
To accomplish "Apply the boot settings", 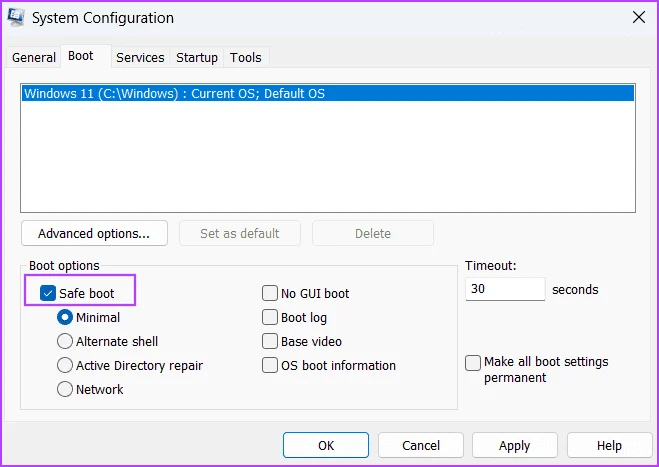I will coord(514,445).
